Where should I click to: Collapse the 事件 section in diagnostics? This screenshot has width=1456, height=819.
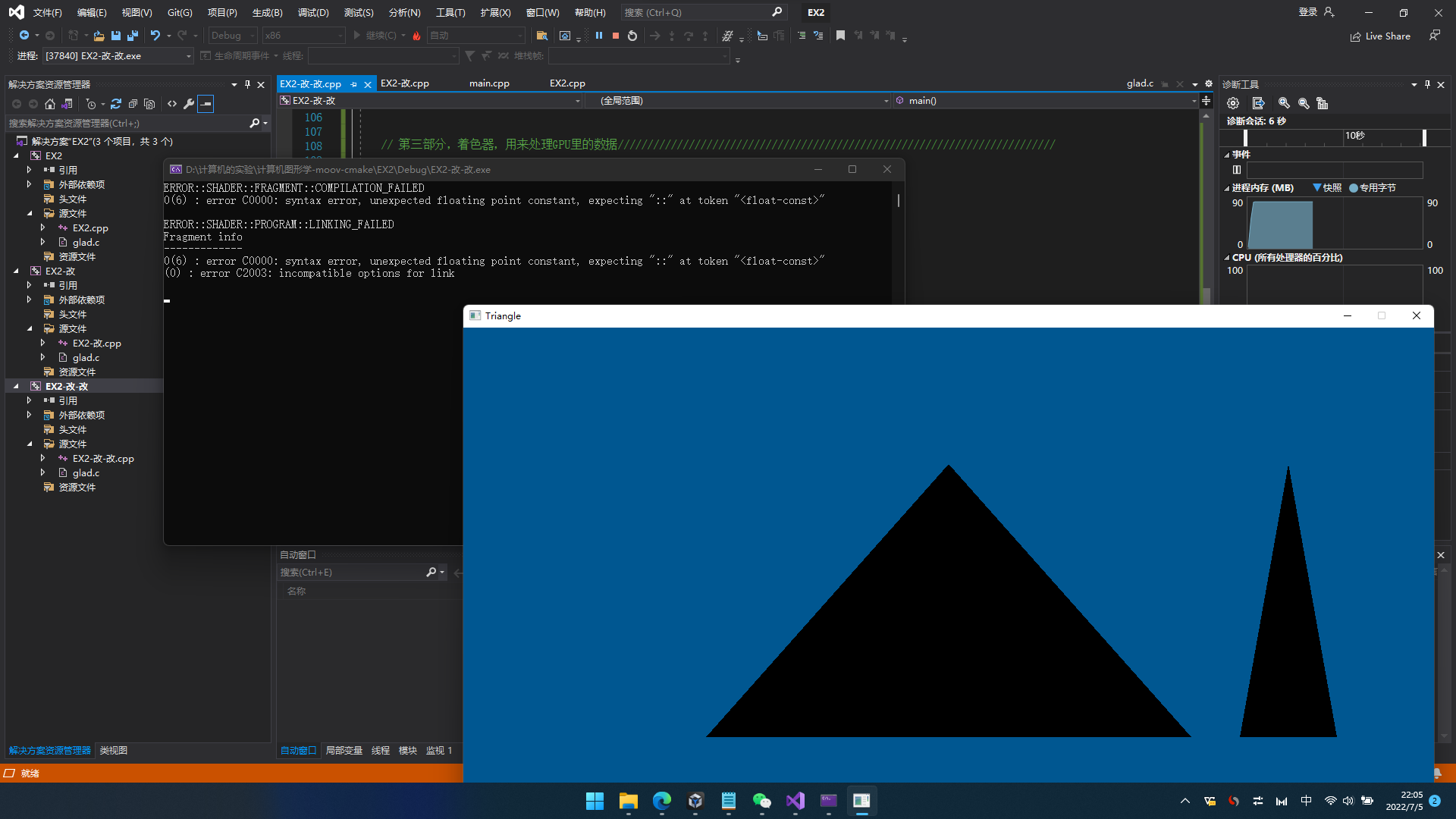(1228, 155)
